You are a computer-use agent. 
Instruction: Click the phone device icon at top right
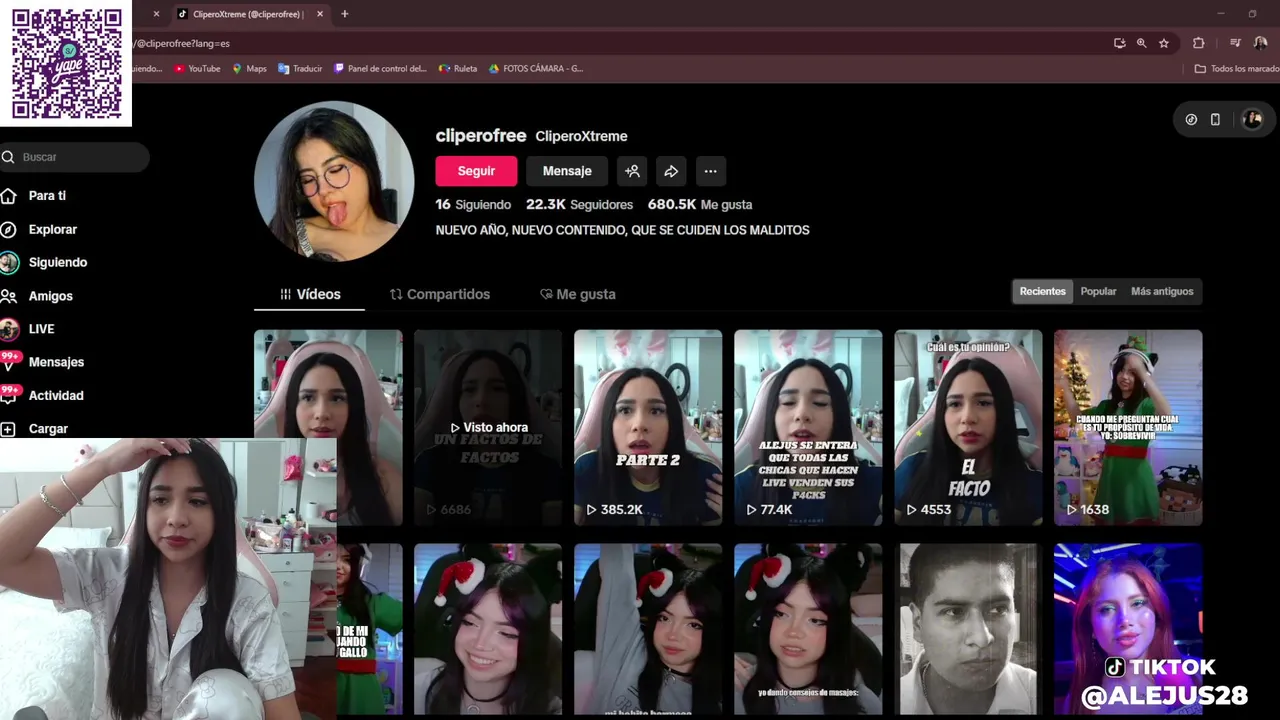click(1215, 119)
